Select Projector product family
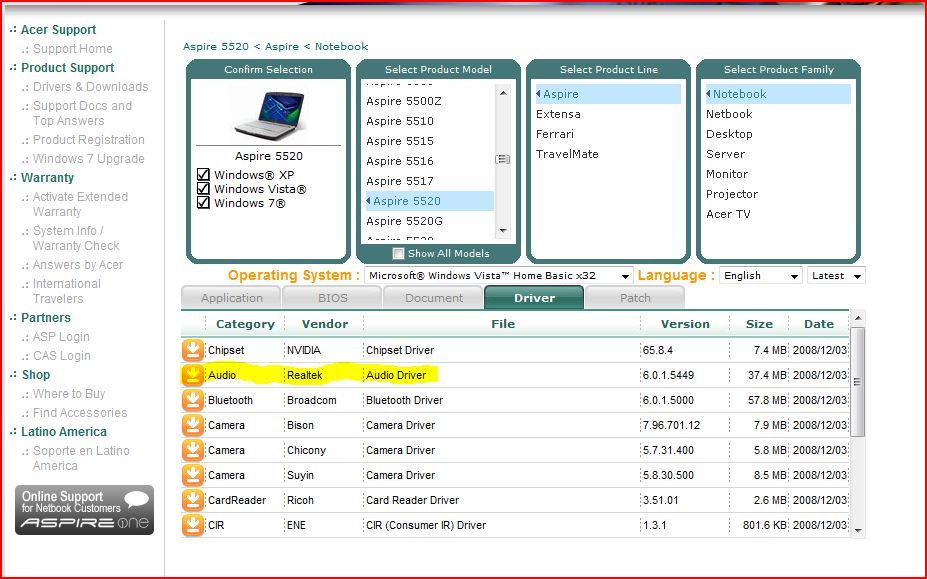Image resolution: width=927 pixels, height=579 pixels. [732, 194]
